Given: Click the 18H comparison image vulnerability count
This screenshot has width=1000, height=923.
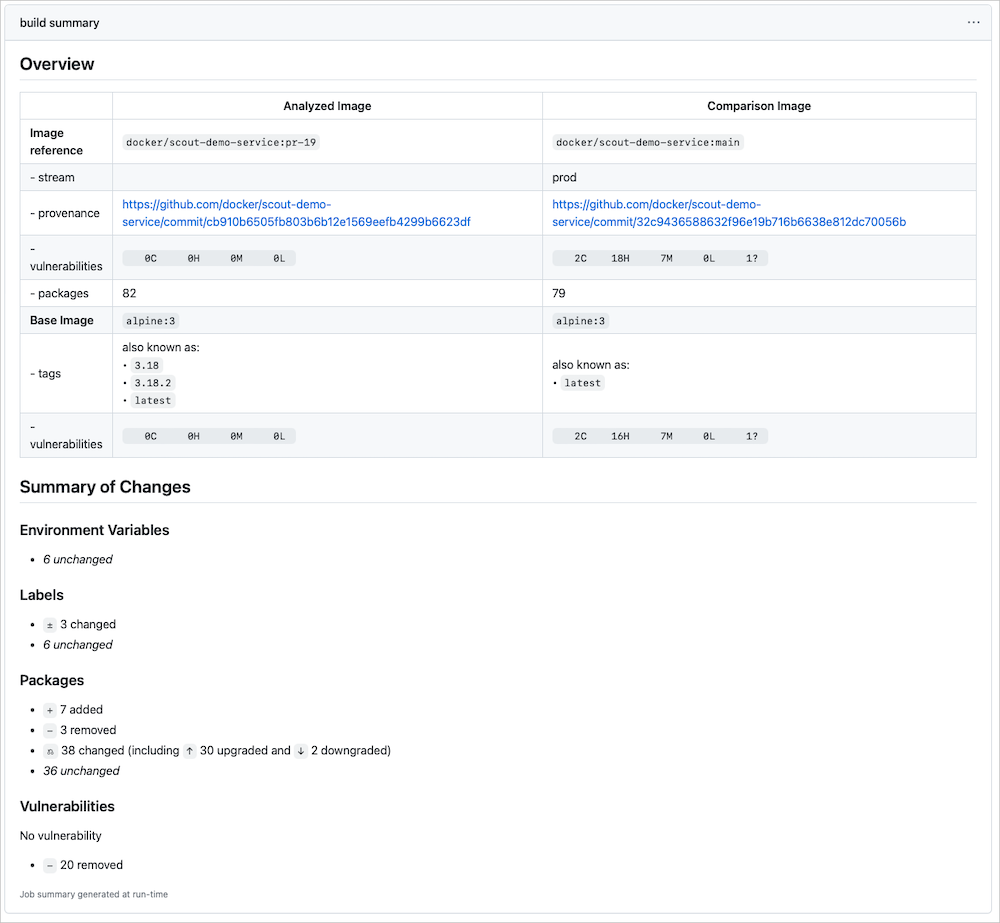Looking at the screenshot, I should (620, 258).
